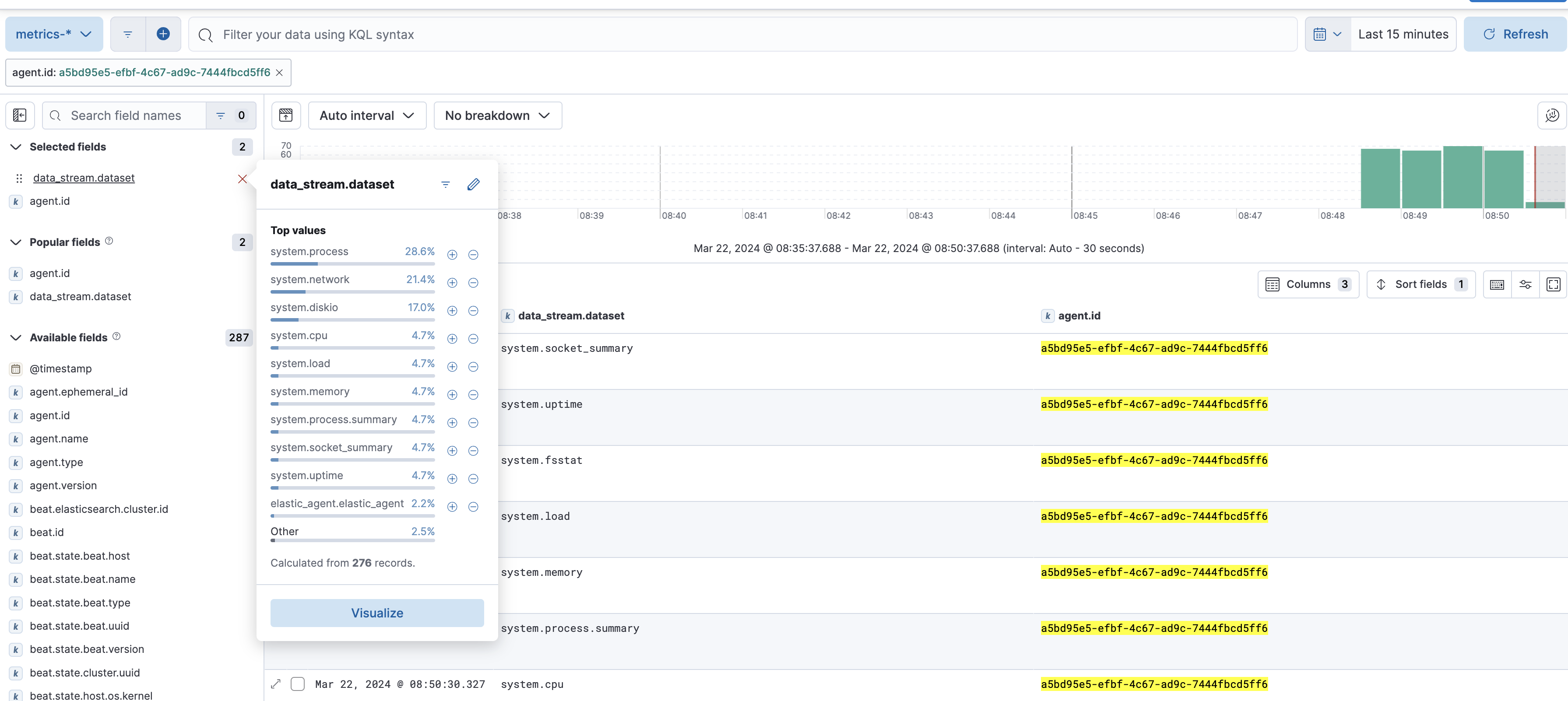Viewport: 1568px width, 701px height.
Task: Filter for system.cpu value
Action: 452,339
